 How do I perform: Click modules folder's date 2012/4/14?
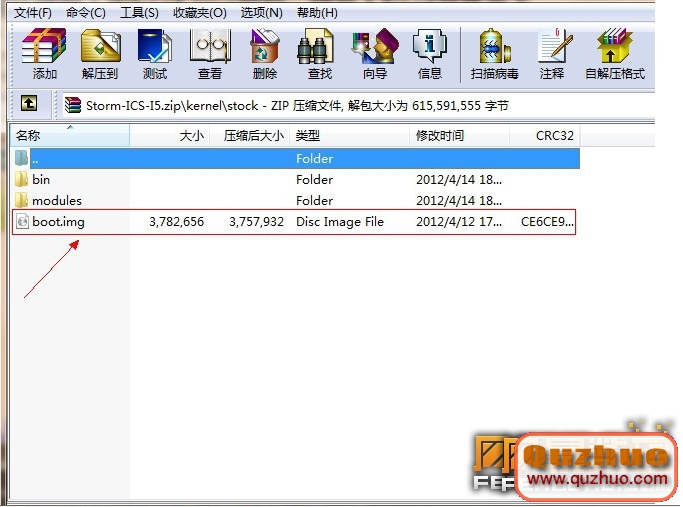click(x=459, y=200)
